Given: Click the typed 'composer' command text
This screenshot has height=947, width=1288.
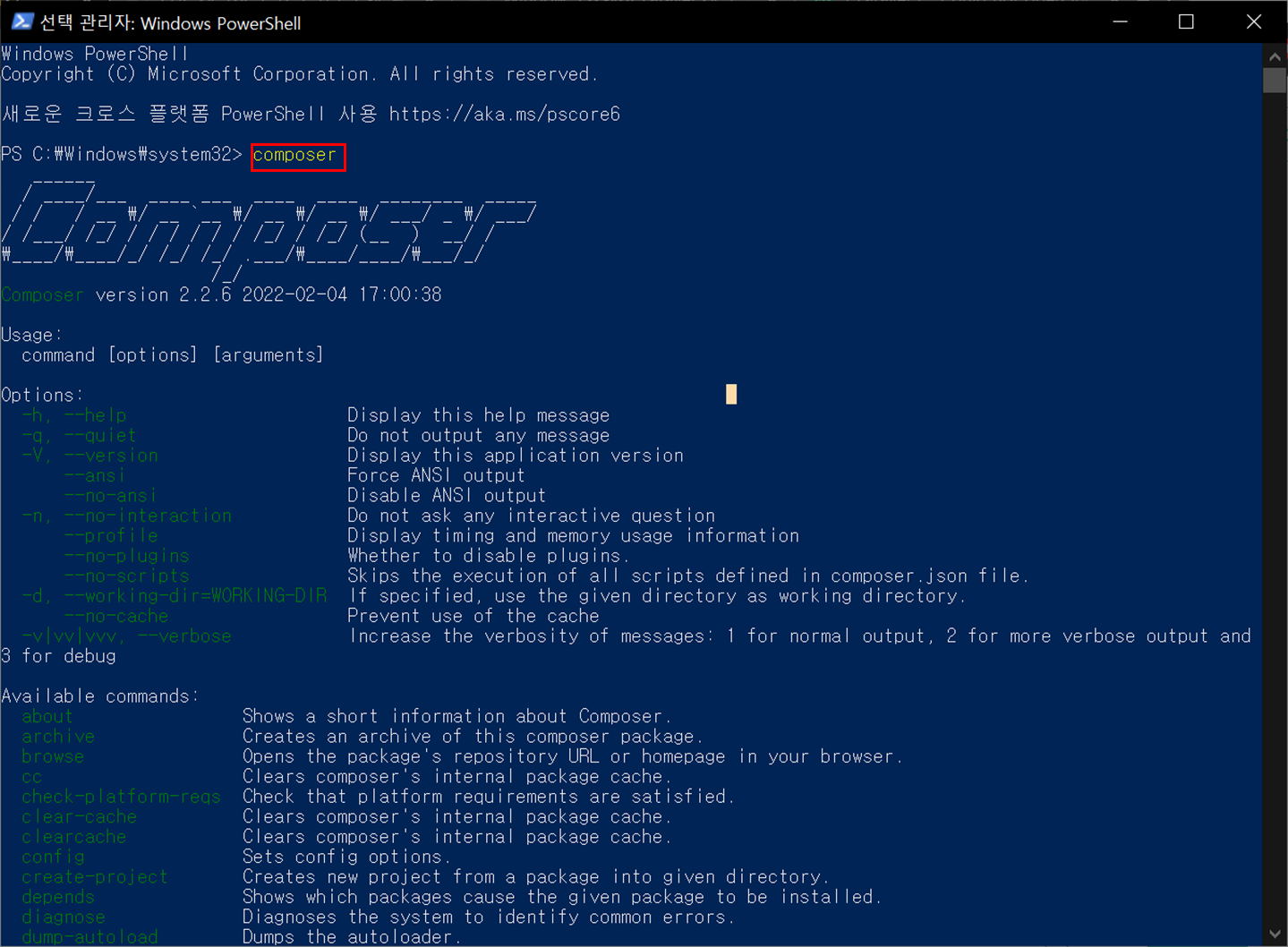Looking at the screenshot, I should (294, 155).
